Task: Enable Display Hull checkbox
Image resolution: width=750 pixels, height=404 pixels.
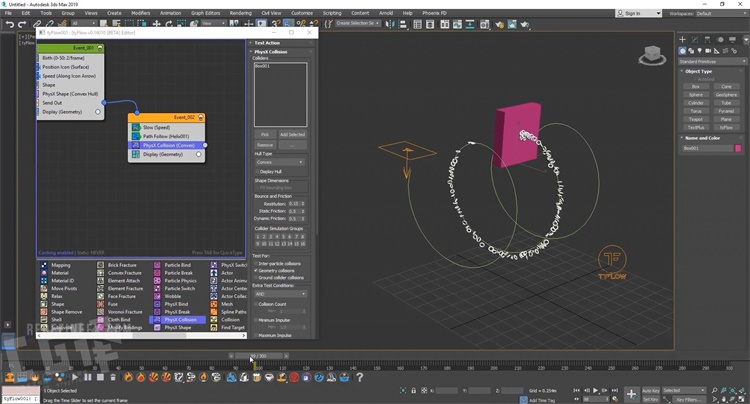Action: click(257, 171)
